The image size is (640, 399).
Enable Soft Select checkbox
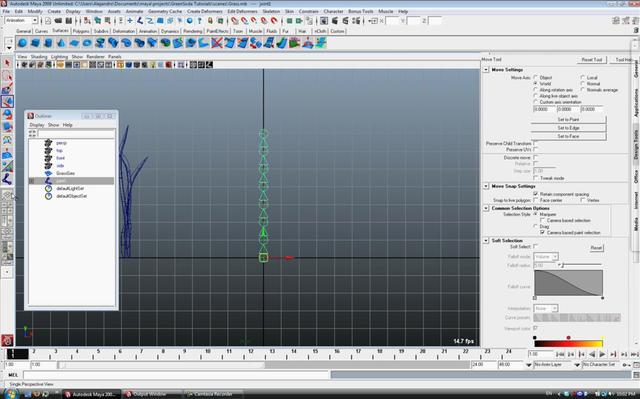point(536,246)
